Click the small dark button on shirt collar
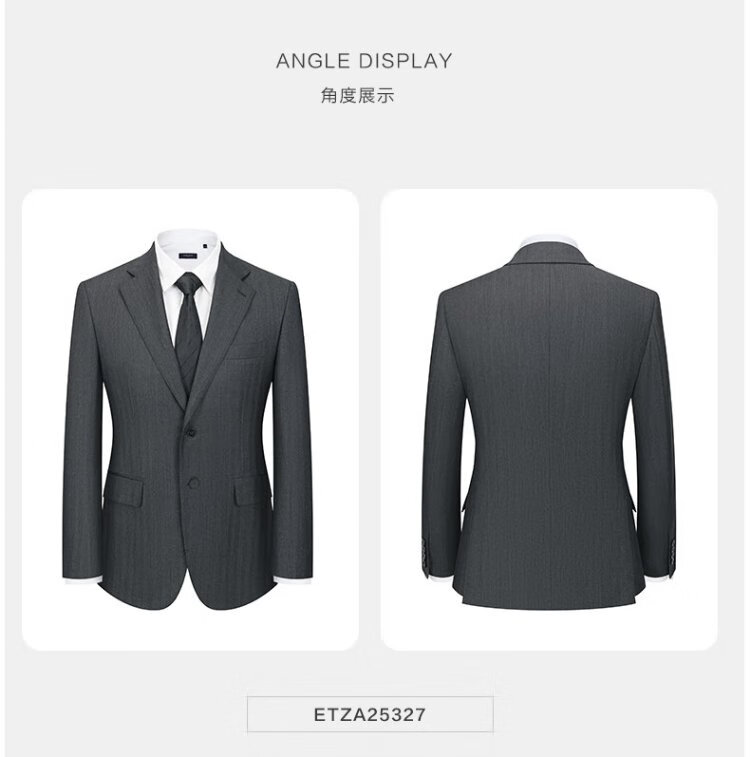 pyautogui.click(x=205, y=245)
